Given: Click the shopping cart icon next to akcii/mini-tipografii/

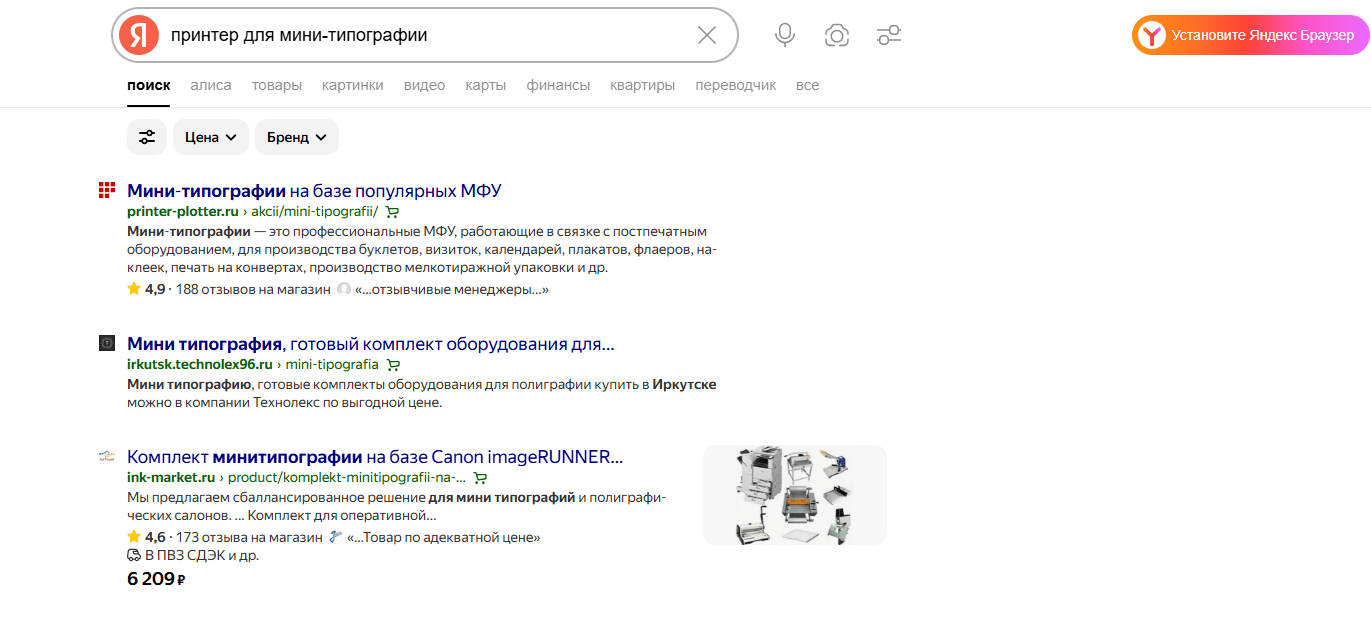Looking at the screenshot, I should [x=392, y=212].
